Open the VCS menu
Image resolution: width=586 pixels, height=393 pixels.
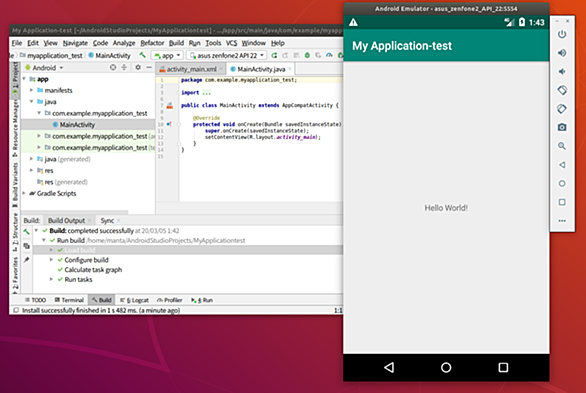click(x=231, y=43)
